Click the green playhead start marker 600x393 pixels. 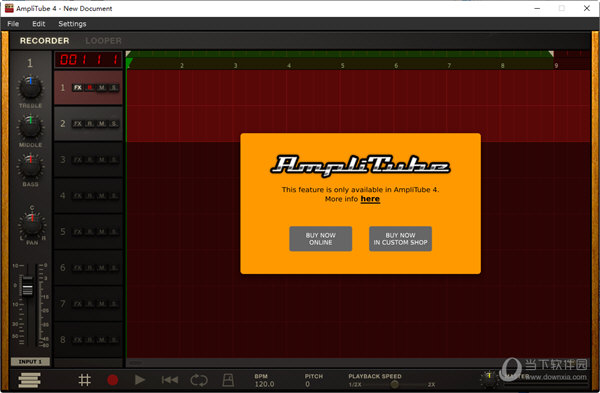pyautogui.click(x=129, y=63)
